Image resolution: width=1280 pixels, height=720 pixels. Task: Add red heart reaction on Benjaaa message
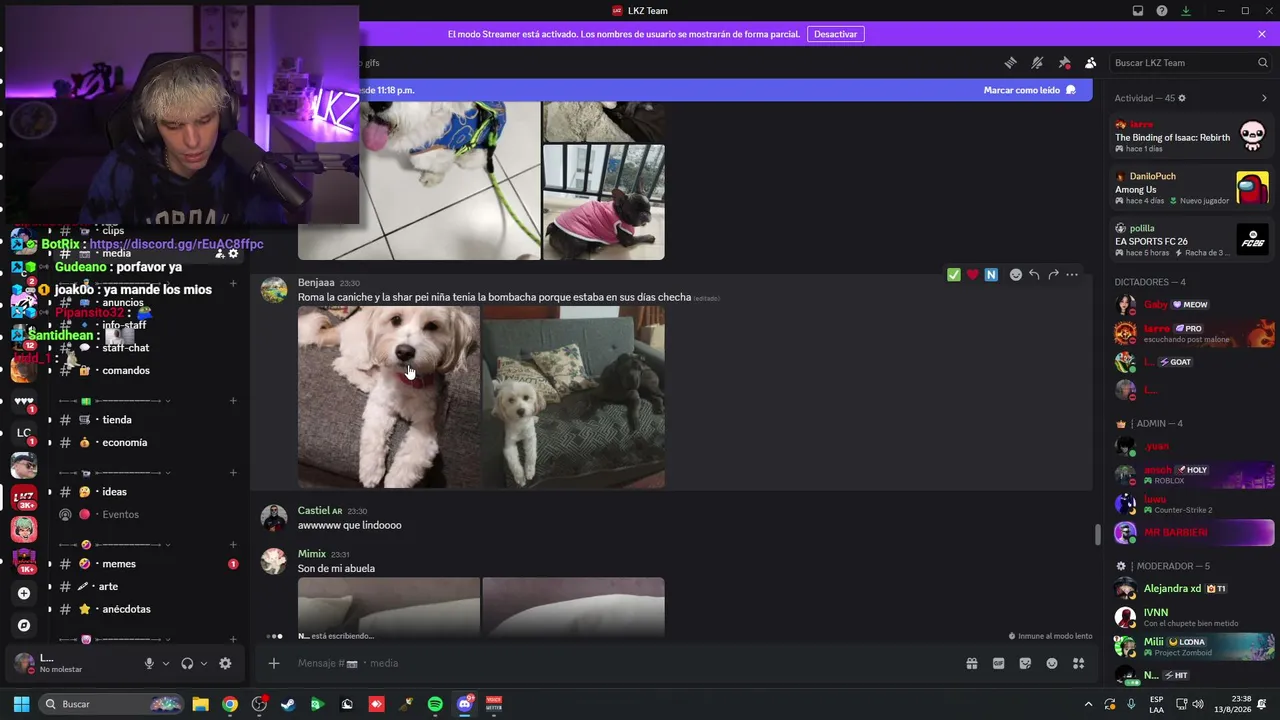(x=972, y=275)
